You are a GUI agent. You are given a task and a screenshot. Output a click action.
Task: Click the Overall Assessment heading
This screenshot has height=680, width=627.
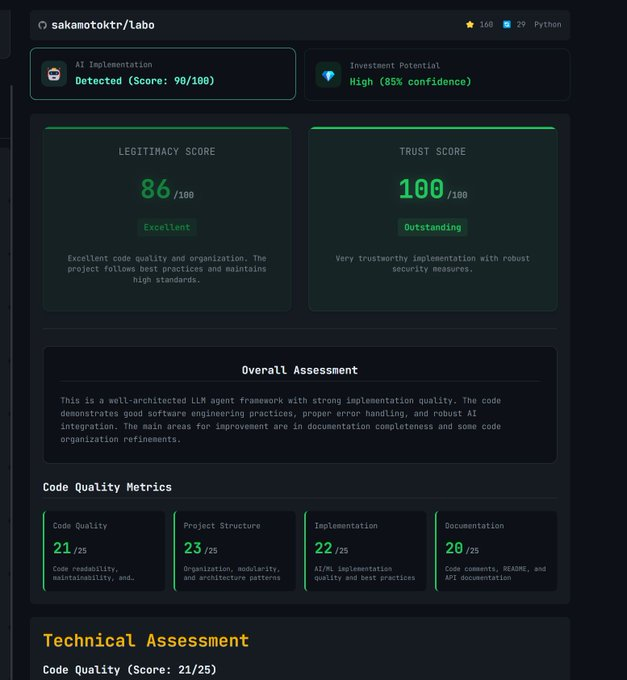(x=300, y=370)
